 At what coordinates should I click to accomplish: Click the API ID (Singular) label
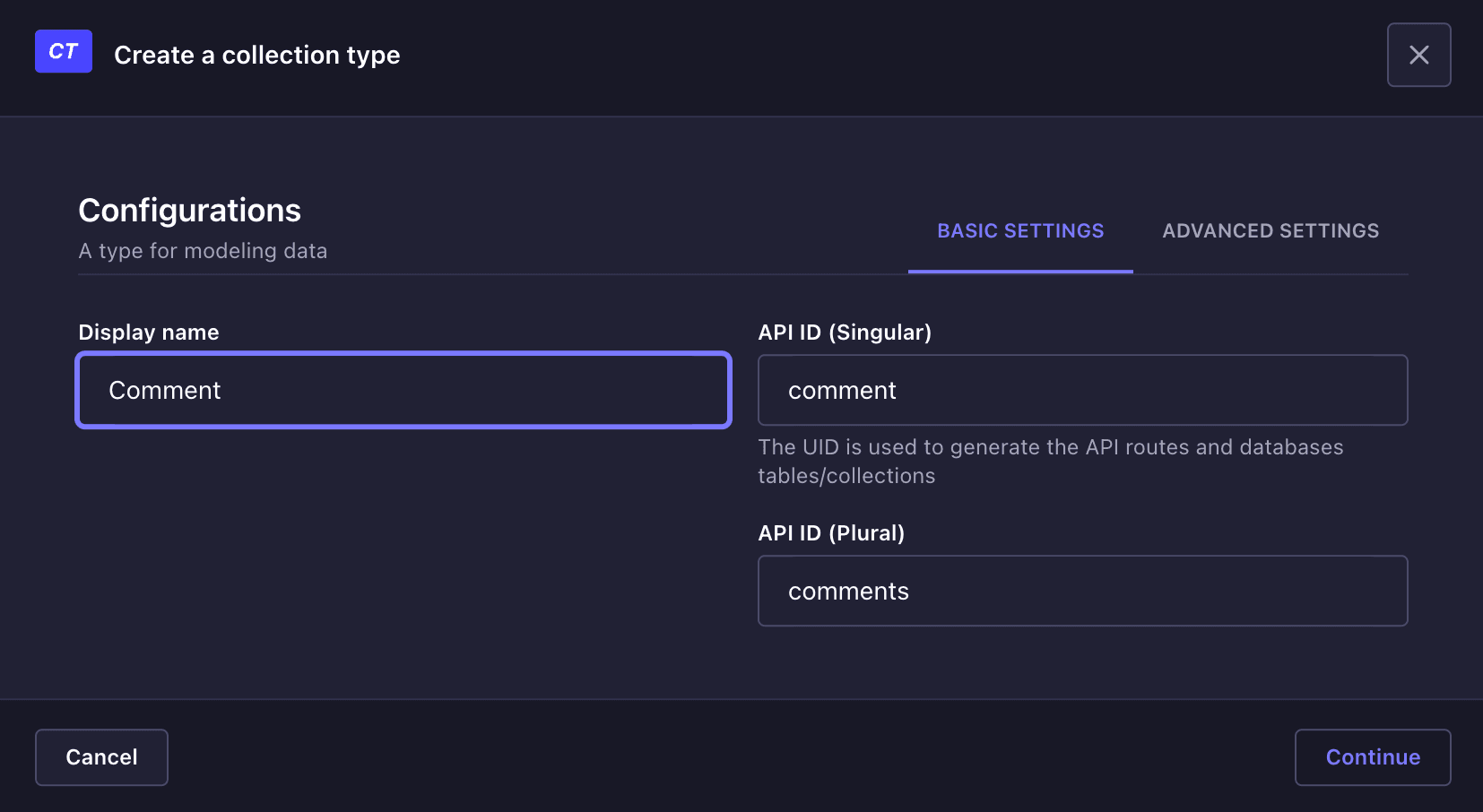(x=844, y=333)
